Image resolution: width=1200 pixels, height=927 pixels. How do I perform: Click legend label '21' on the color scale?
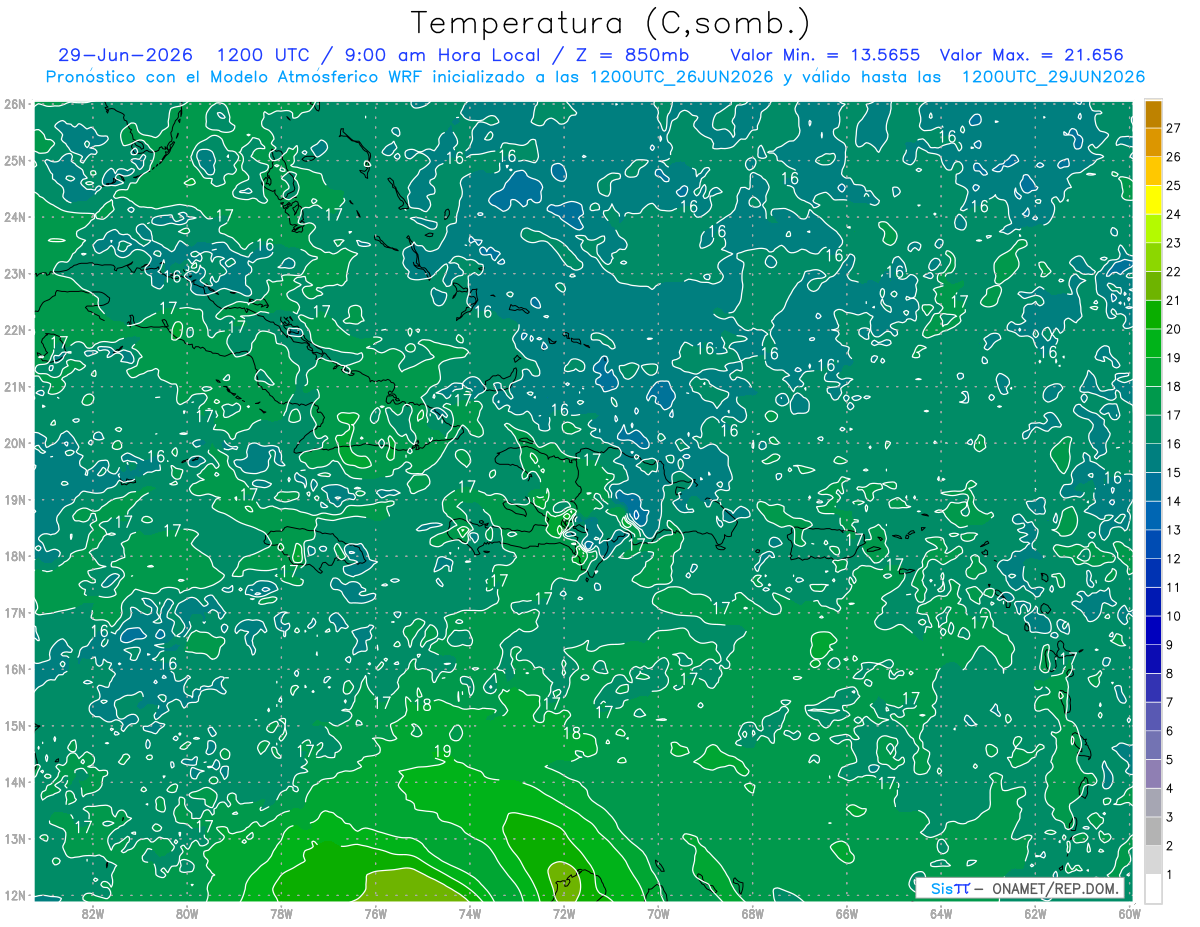pos(1174,300)
